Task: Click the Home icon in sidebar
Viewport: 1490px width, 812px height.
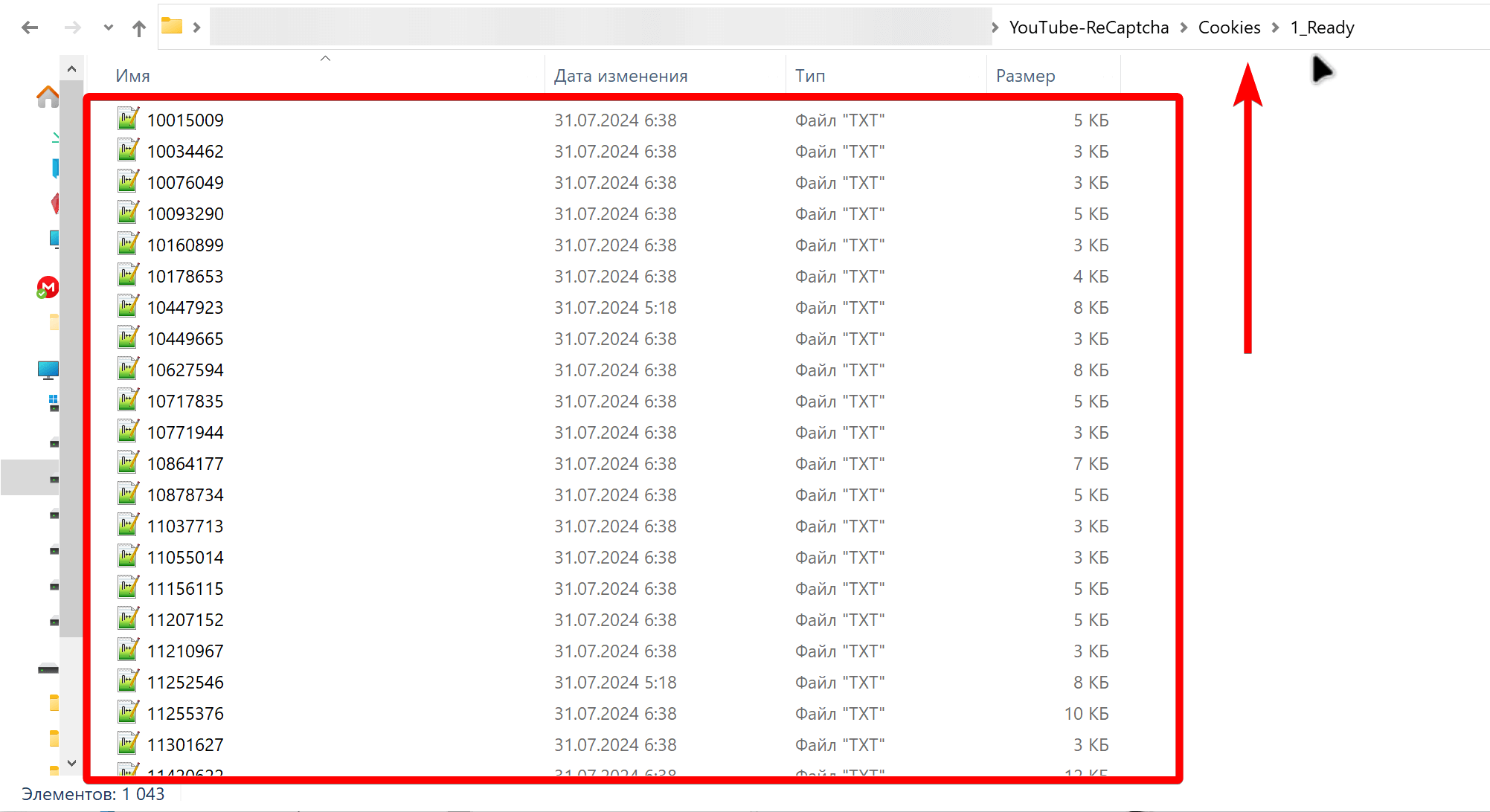Action: pyautogui.click(x=48, y=97)
